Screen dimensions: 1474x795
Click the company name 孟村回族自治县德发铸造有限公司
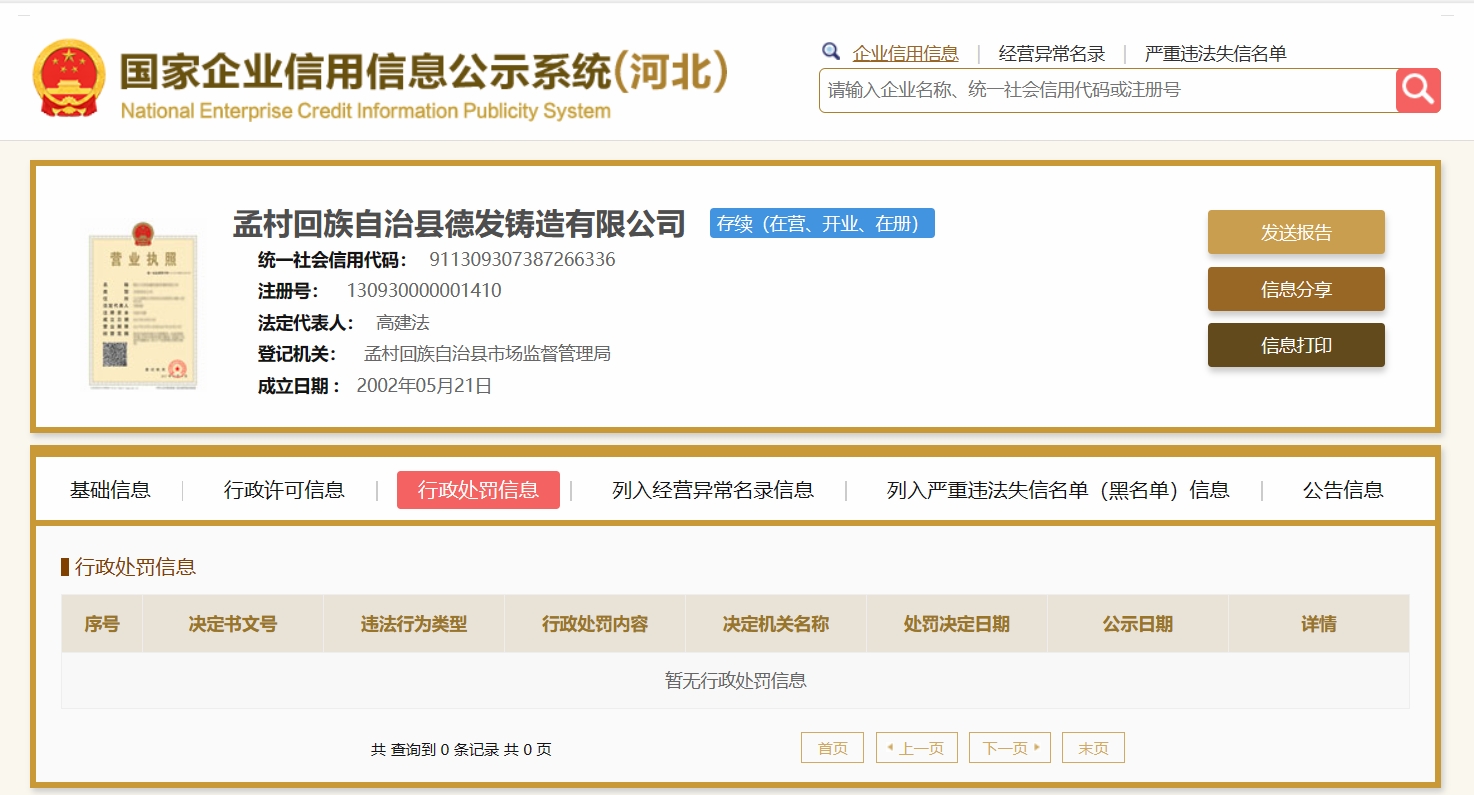(x=459, y=223)
